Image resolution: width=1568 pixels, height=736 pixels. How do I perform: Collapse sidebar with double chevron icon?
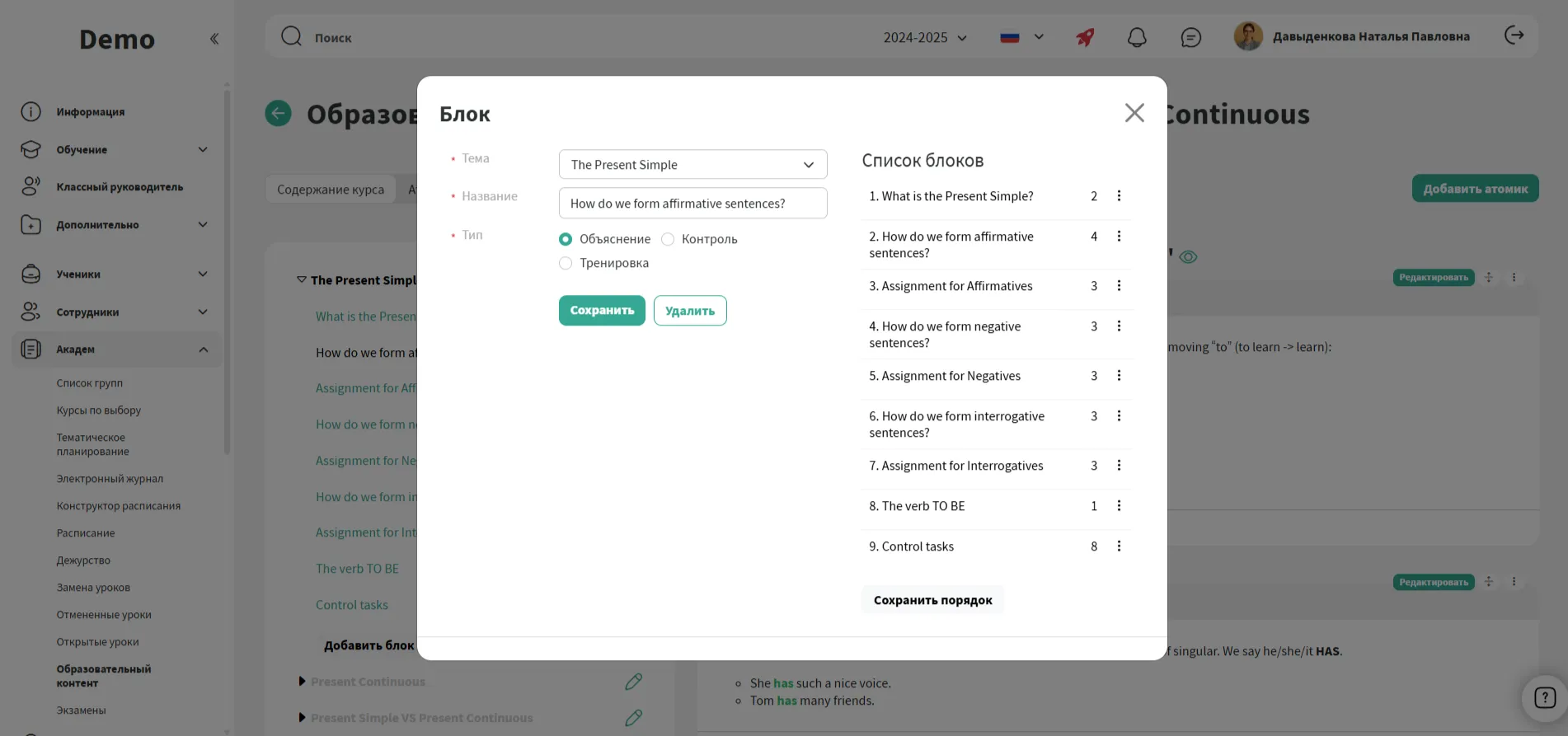click(214, 39)
